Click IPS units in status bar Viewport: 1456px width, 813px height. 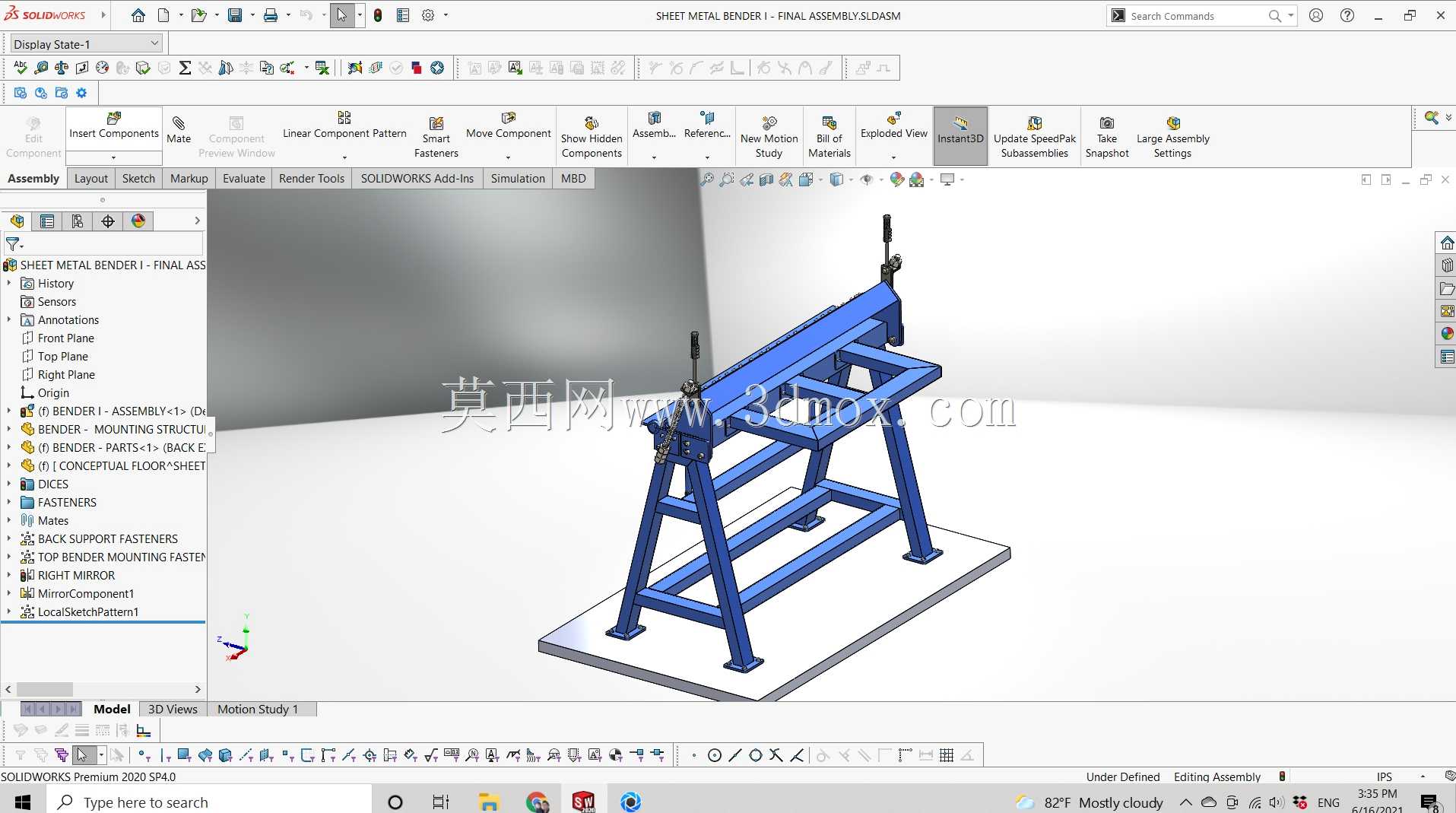[x=1385, y=776]
